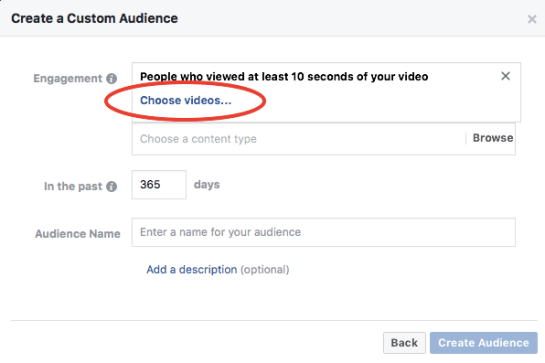545x363 pixels.
Task: Select the 365 days input box
Action: (x=159, y=184)
